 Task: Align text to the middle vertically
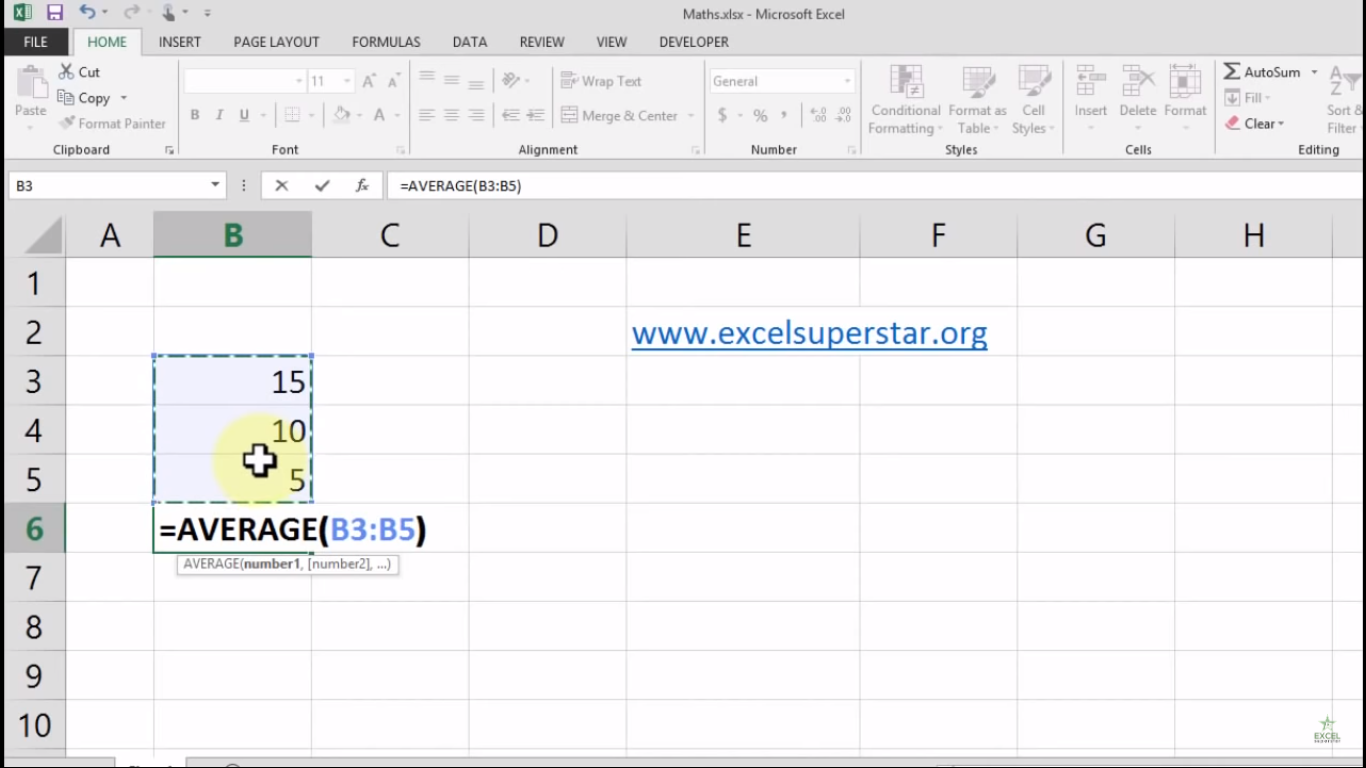452,81
